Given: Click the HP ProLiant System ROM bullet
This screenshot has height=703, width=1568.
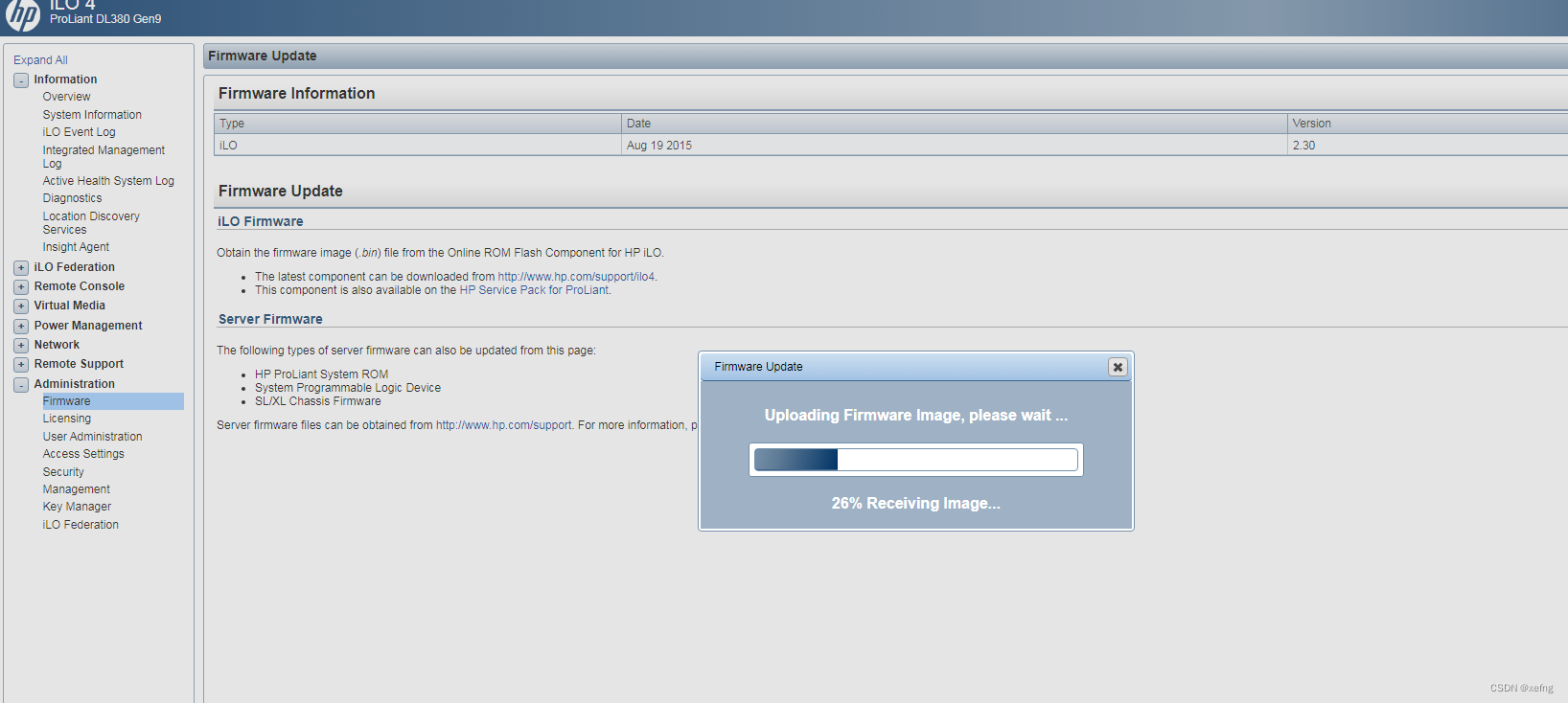Looking at the screenshot, I should point(321,374).
